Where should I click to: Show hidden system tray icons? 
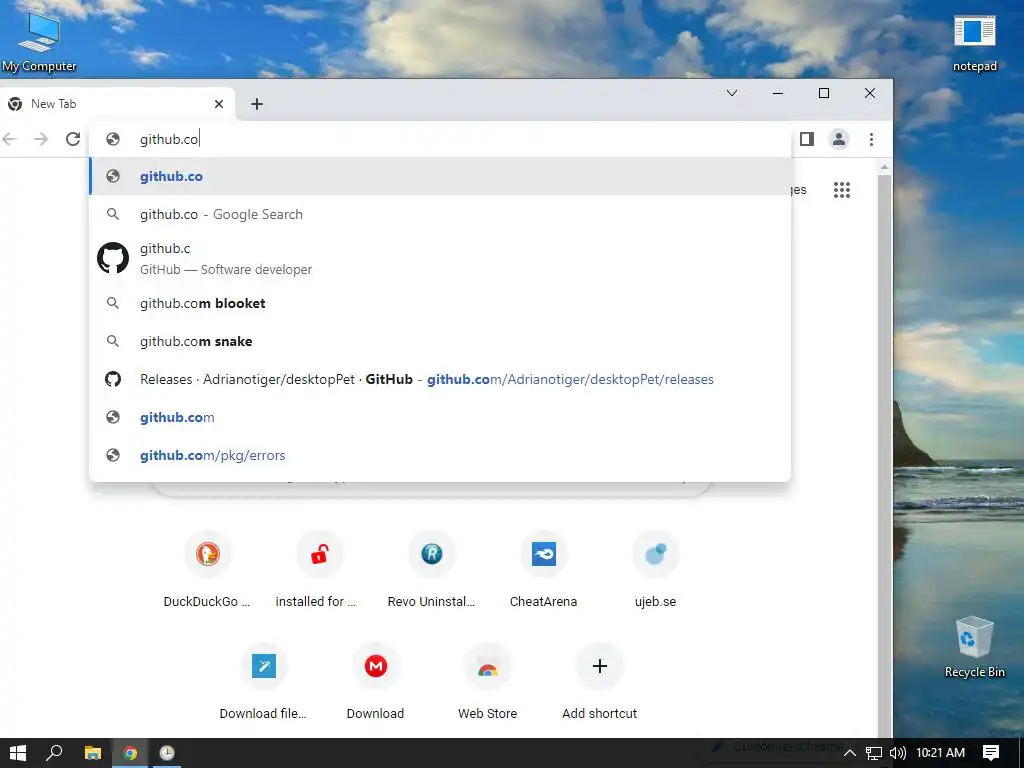coord(850,753)
